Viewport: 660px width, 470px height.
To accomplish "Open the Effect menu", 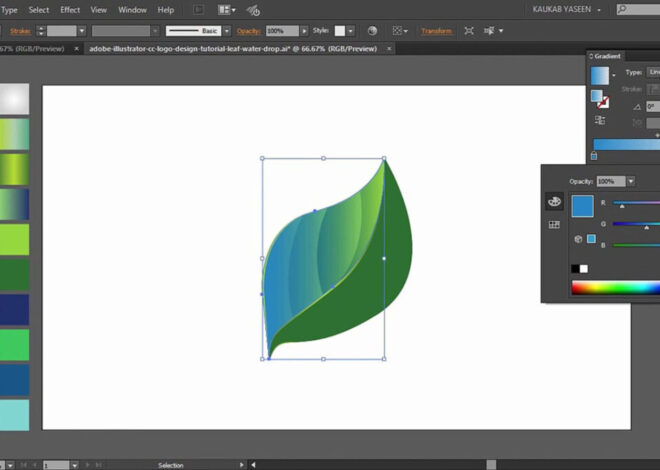I will click(70, 10).
